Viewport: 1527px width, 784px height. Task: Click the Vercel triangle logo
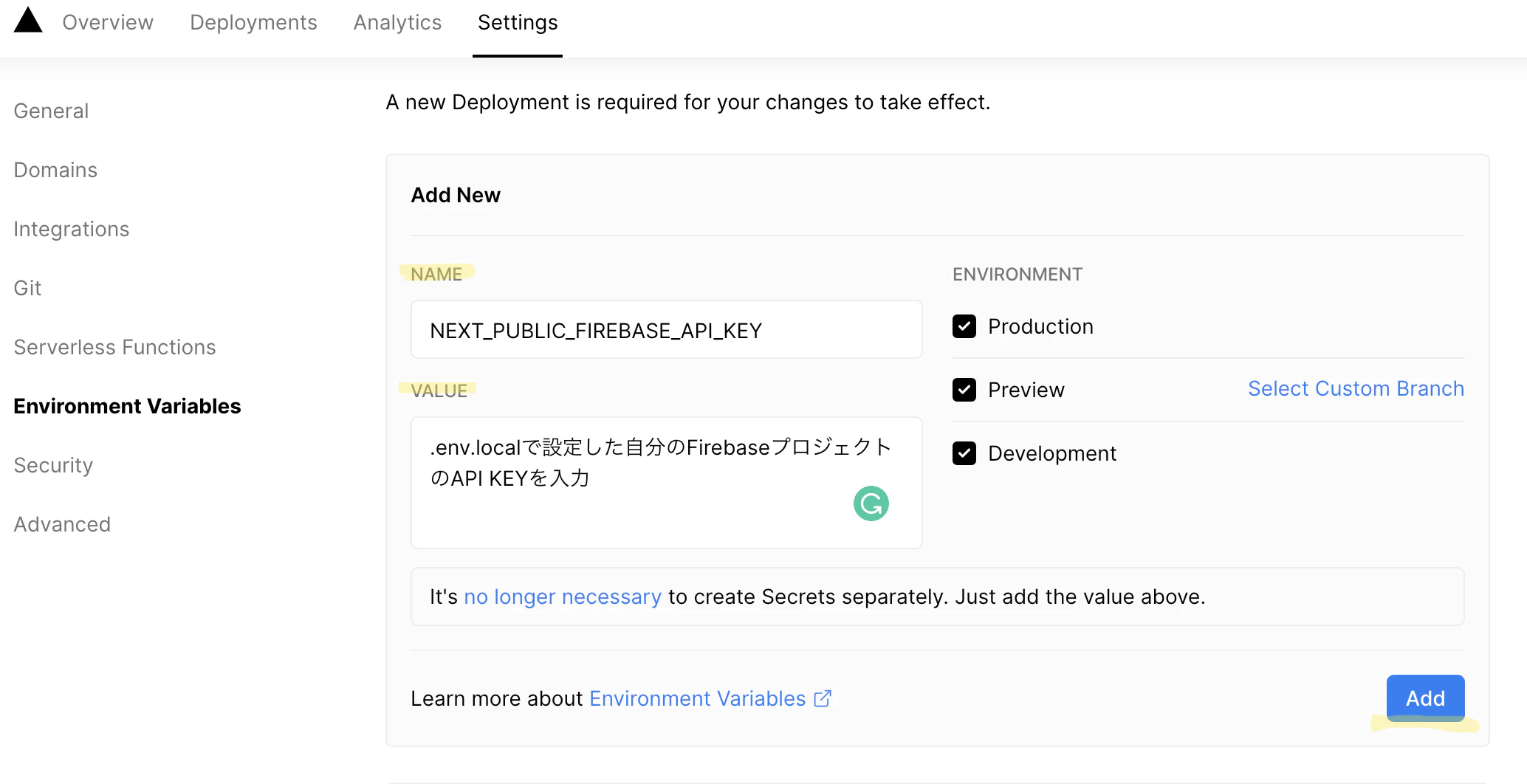pyautogui.click(x=28, y=21)
